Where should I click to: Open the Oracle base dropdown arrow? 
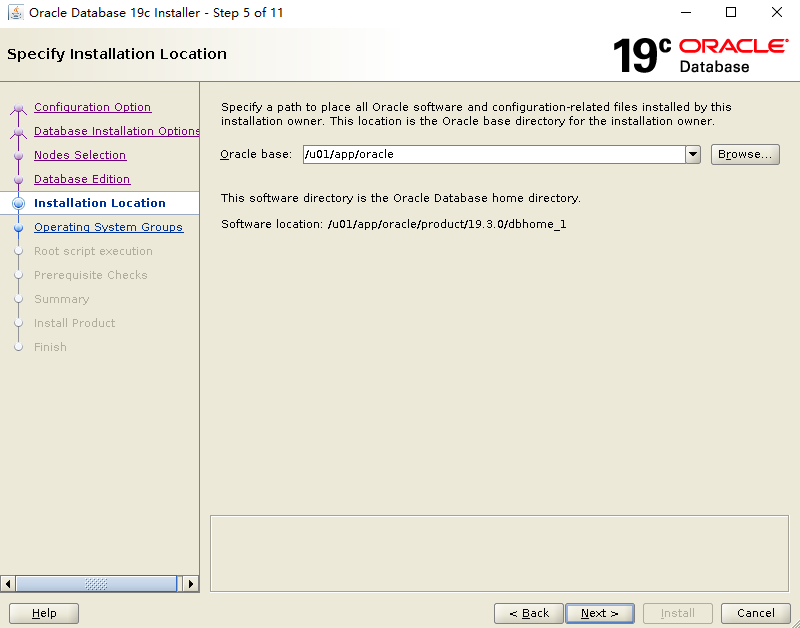click(x=694, y=154)
